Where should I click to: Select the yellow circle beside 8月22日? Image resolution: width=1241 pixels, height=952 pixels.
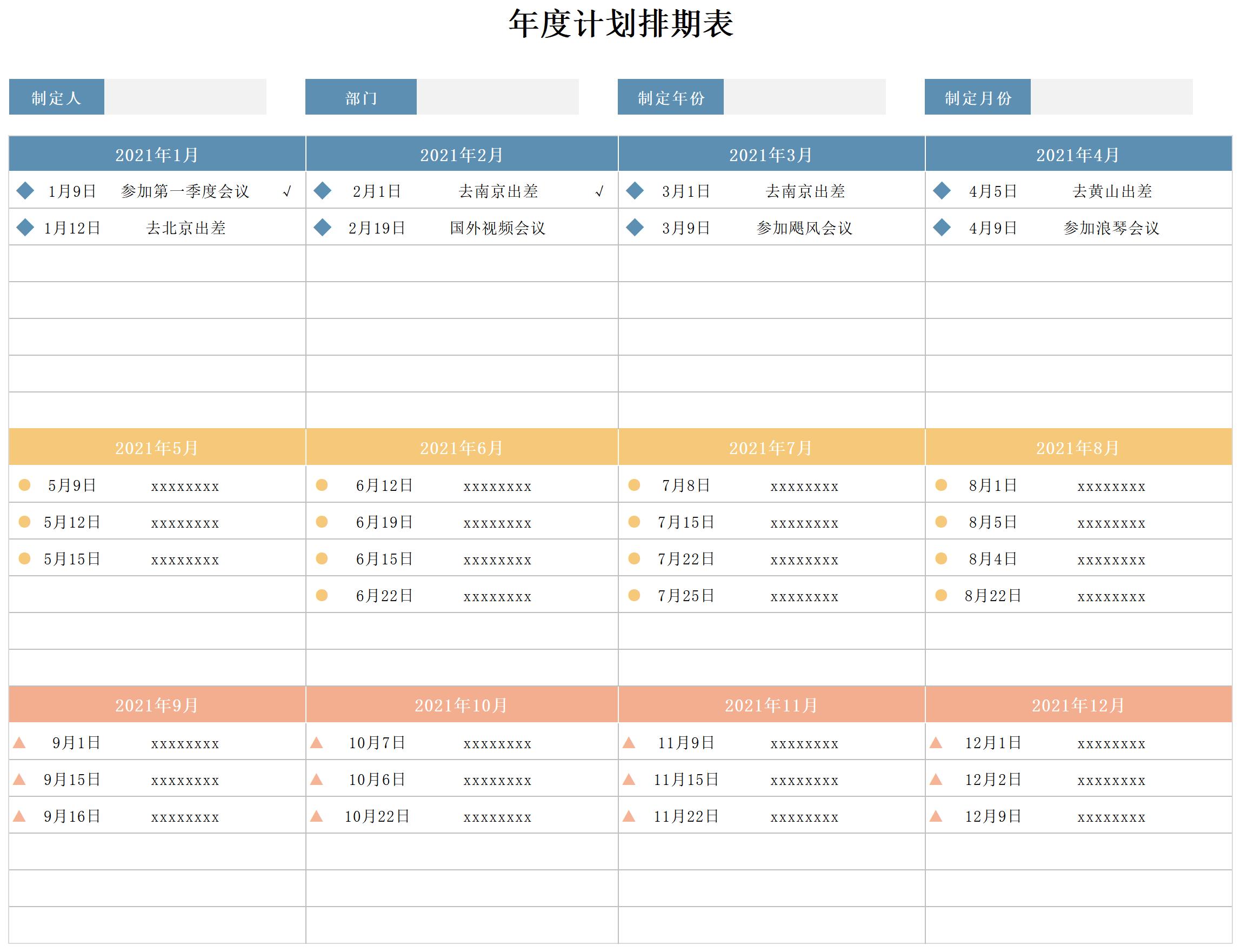(x=942, y=595)
